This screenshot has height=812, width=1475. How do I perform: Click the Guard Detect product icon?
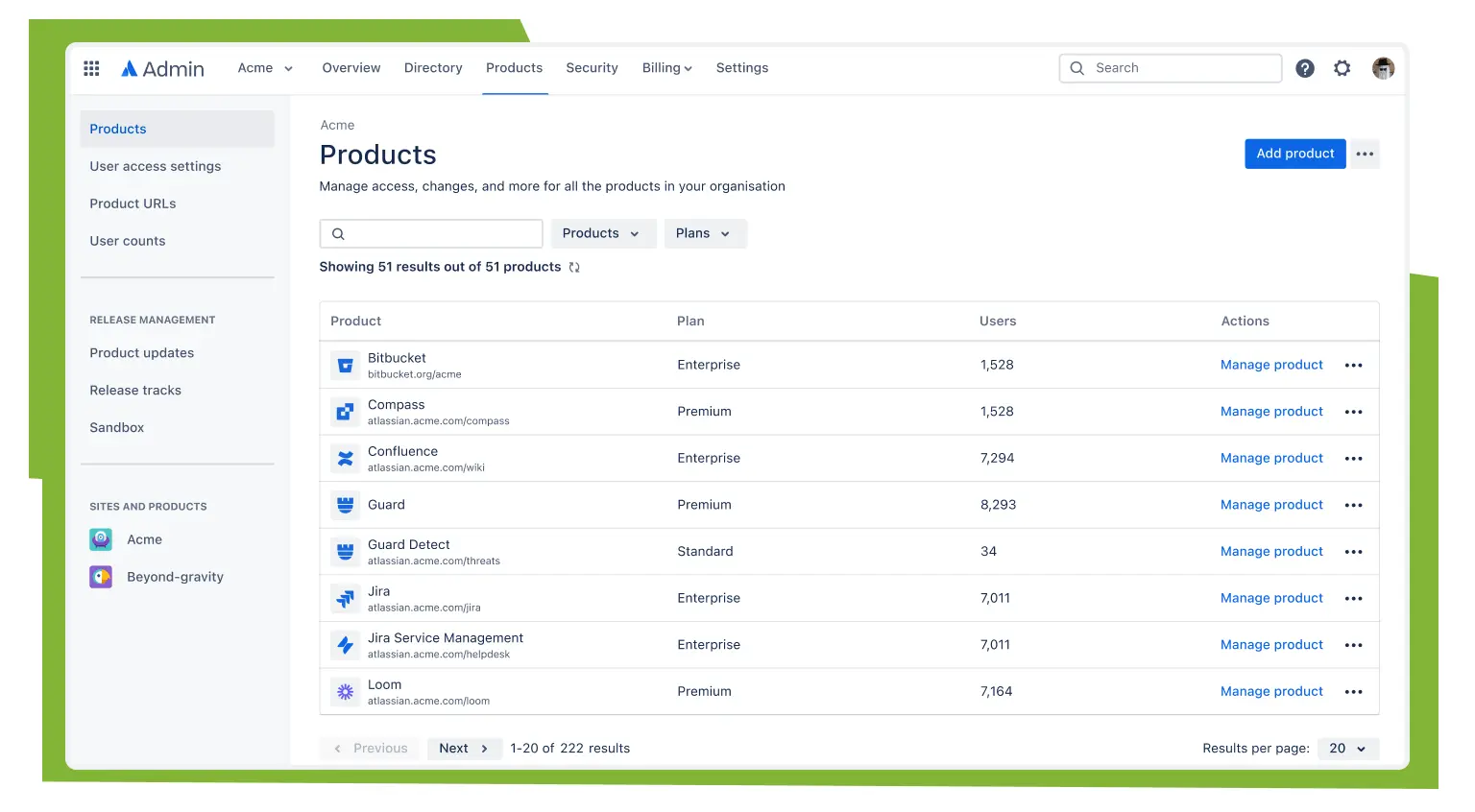click(345, 552)
